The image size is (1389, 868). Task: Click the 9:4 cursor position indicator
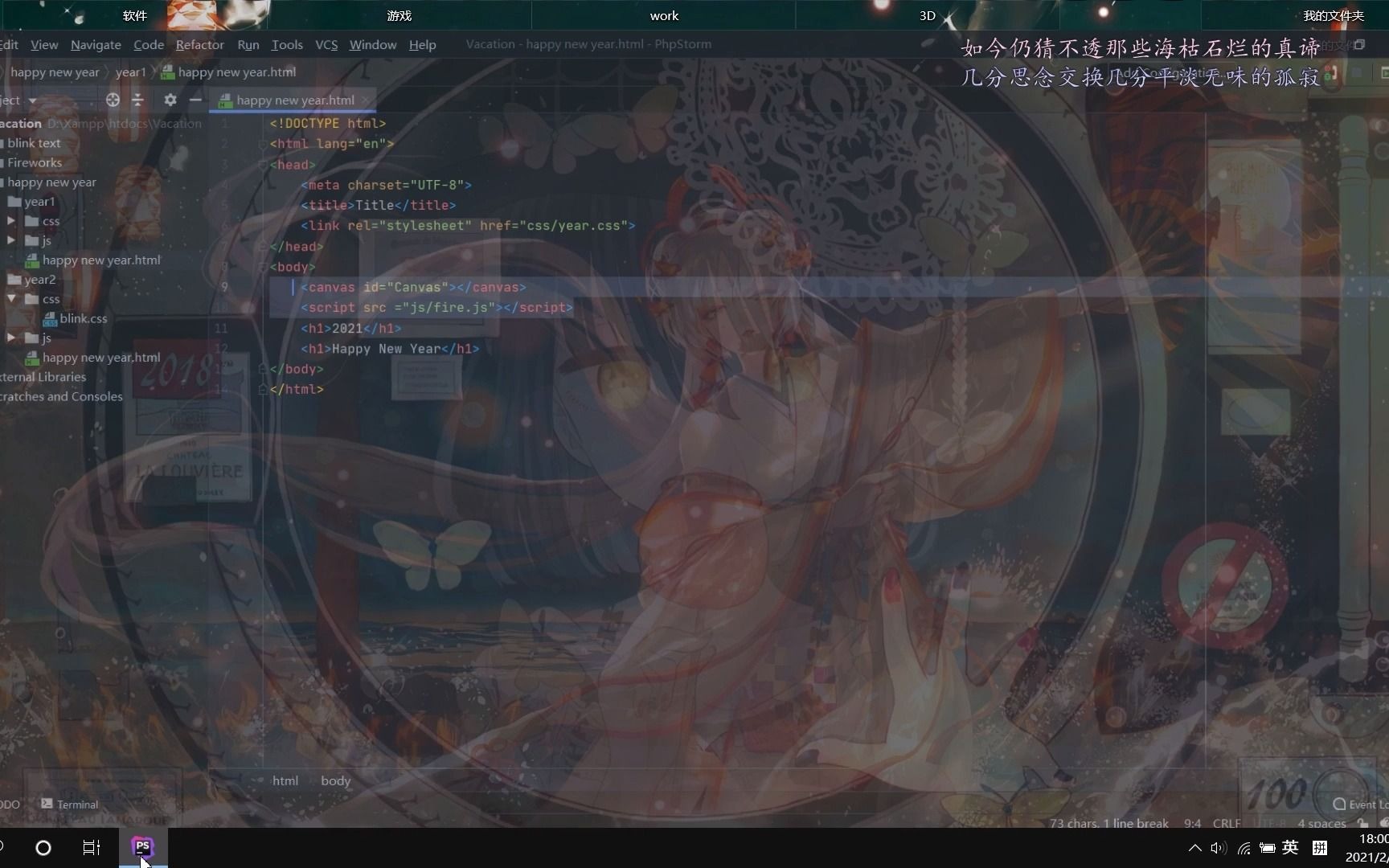click(1192, 824)
